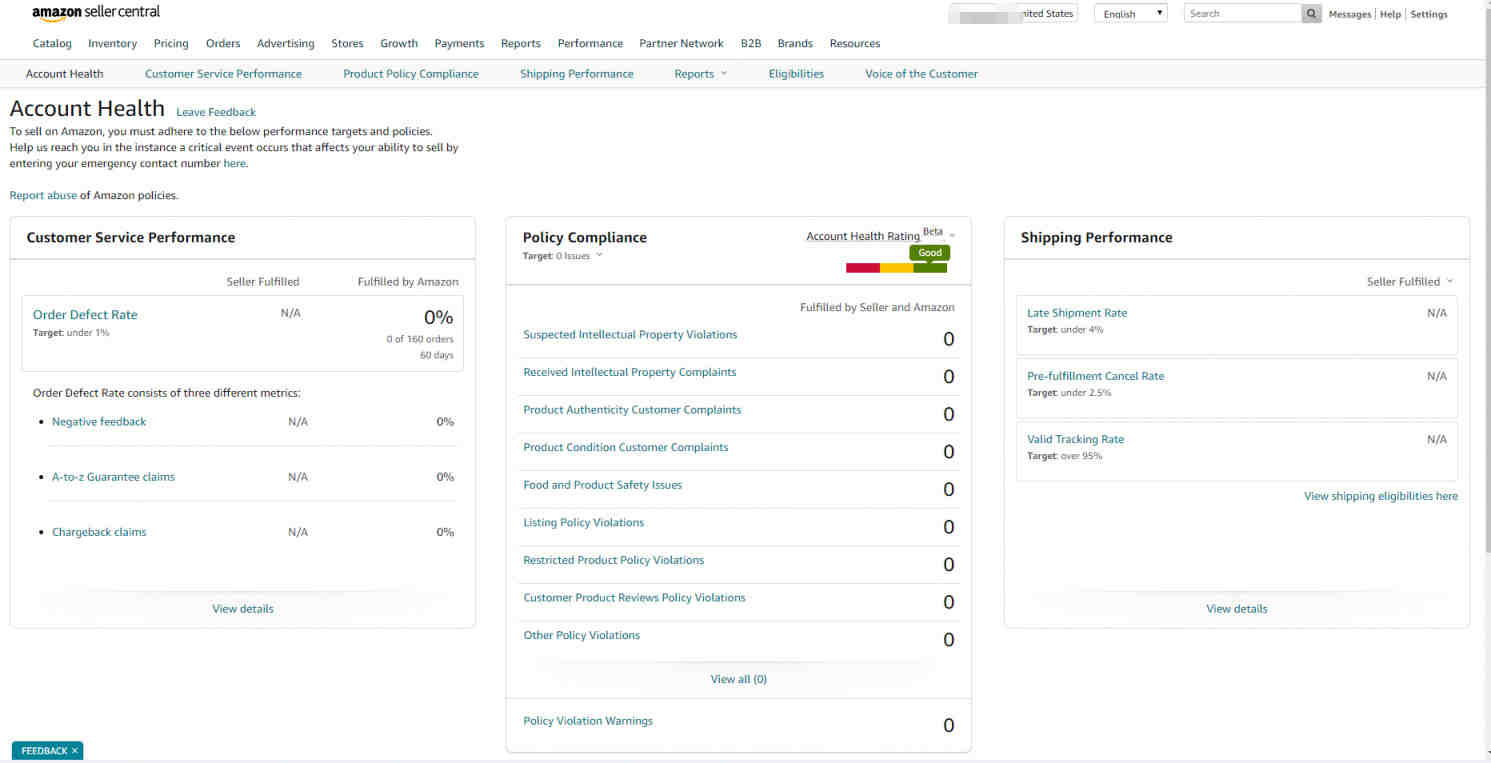Open Food and Product Safety Issues

(x=603, y=485)
